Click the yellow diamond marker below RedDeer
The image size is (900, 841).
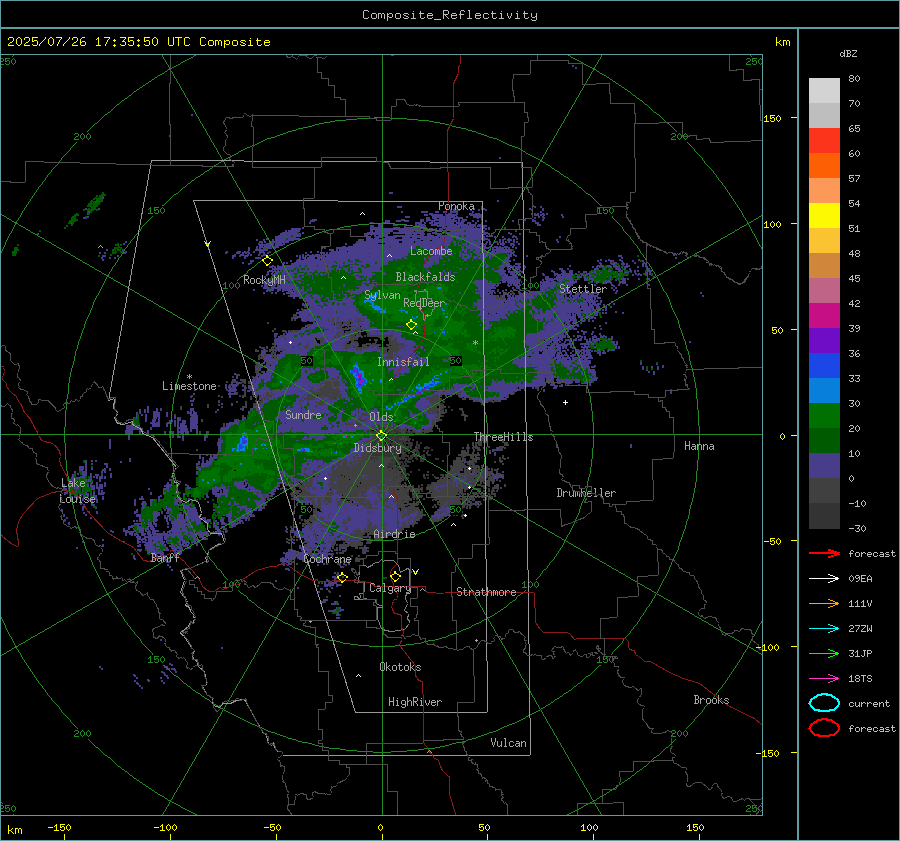411,325
